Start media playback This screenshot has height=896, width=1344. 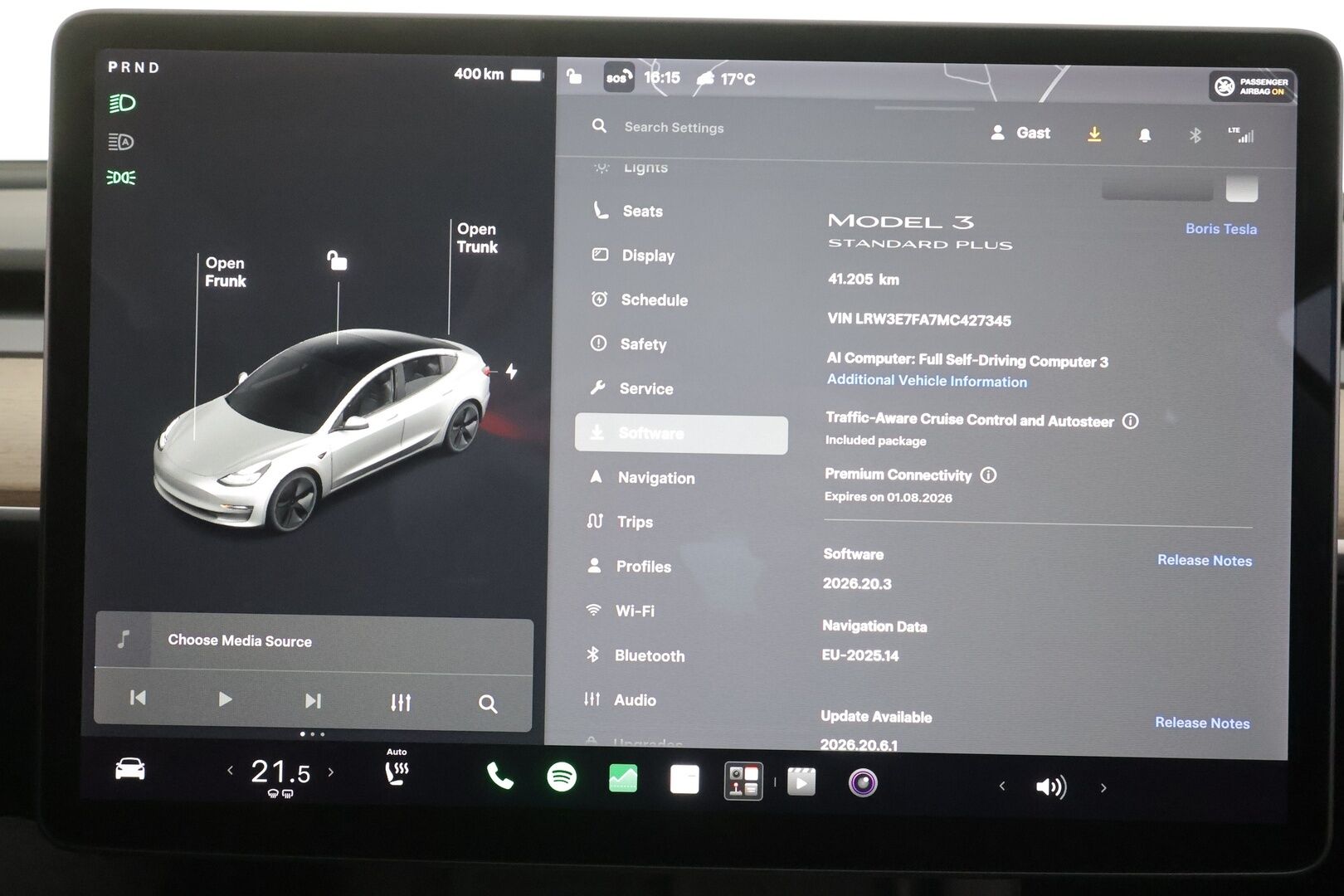225,699
